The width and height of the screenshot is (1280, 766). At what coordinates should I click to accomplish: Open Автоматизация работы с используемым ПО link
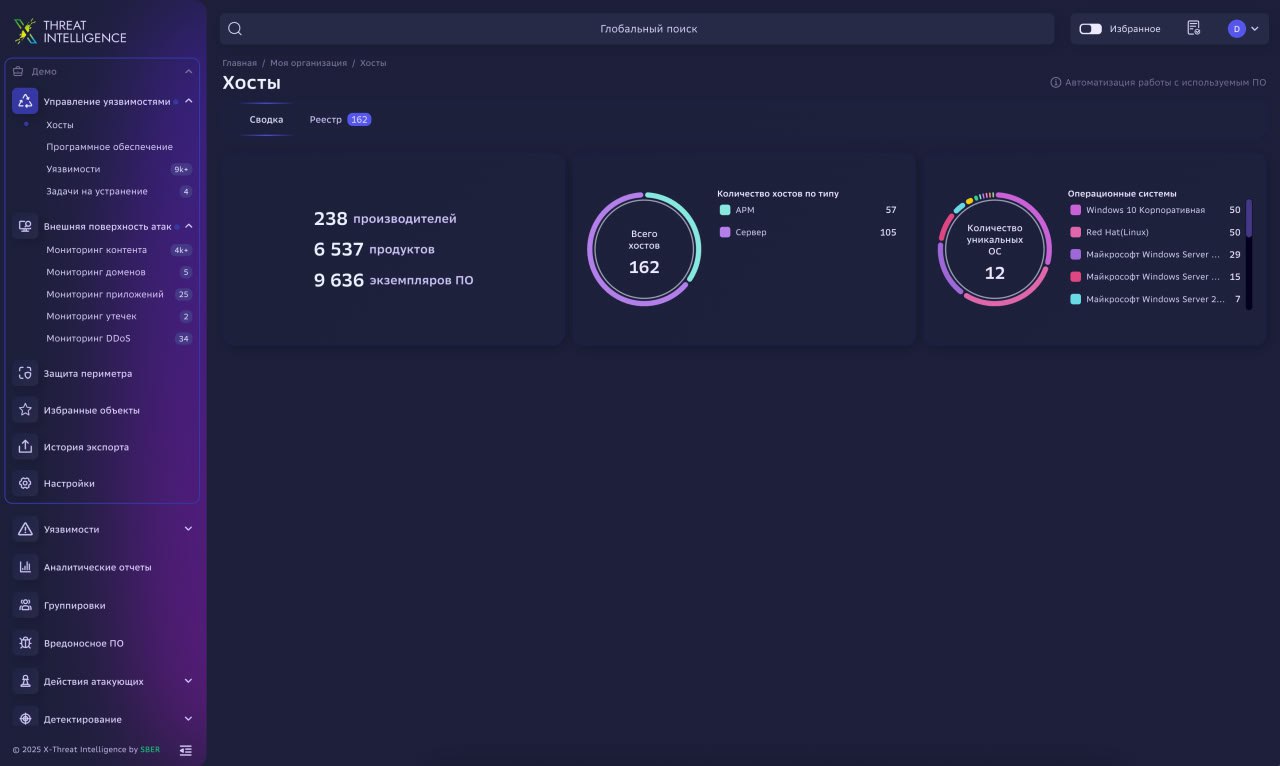point(1165,83)
